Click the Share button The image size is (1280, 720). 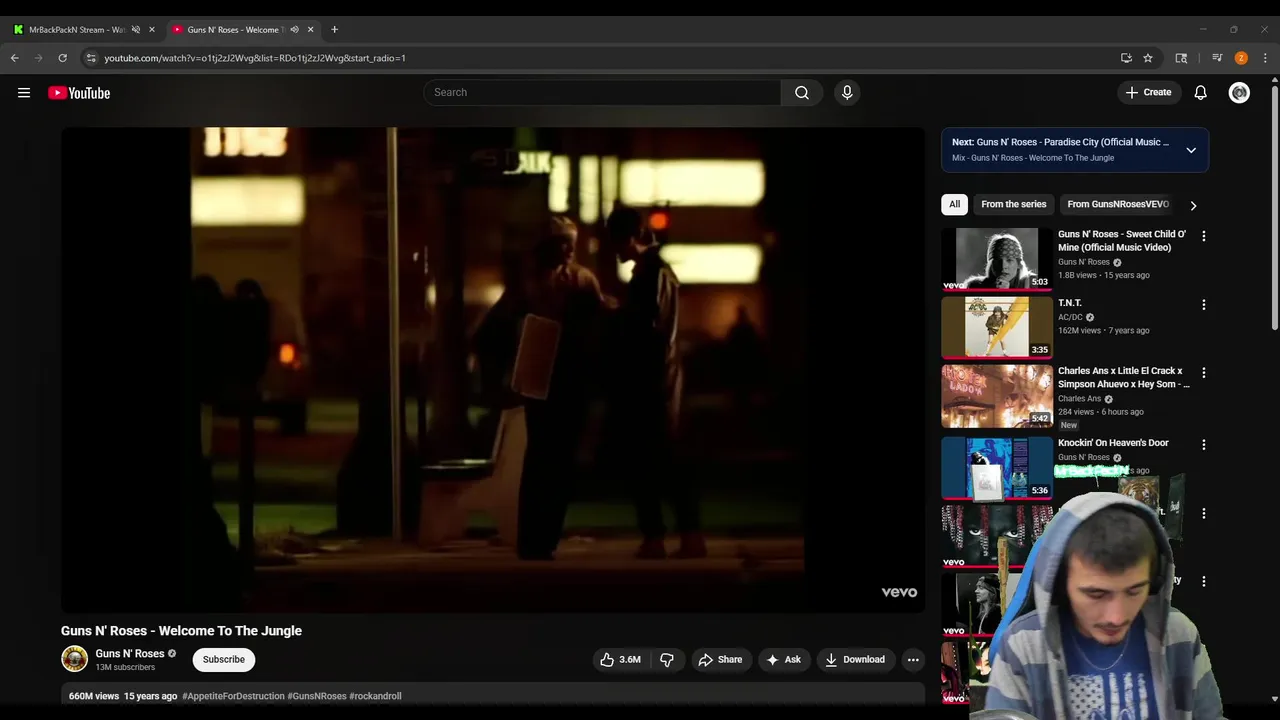coord(720,659)
